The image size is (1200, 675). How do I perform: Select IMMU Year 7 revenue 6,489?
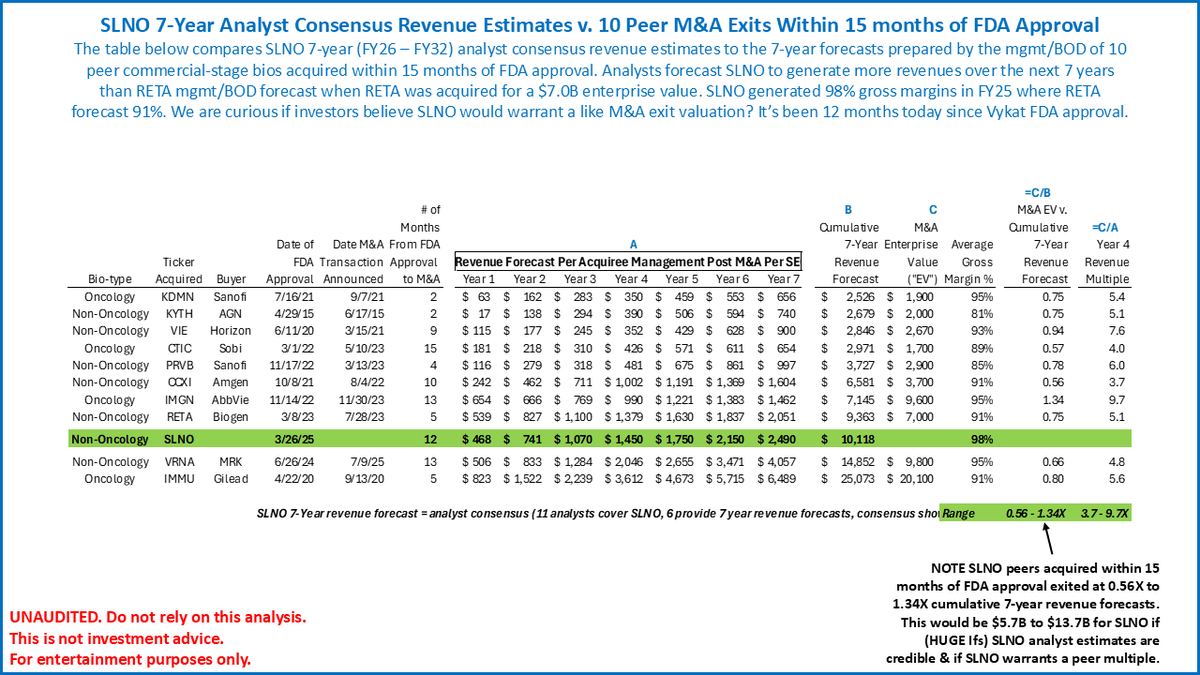click(777, 478)
